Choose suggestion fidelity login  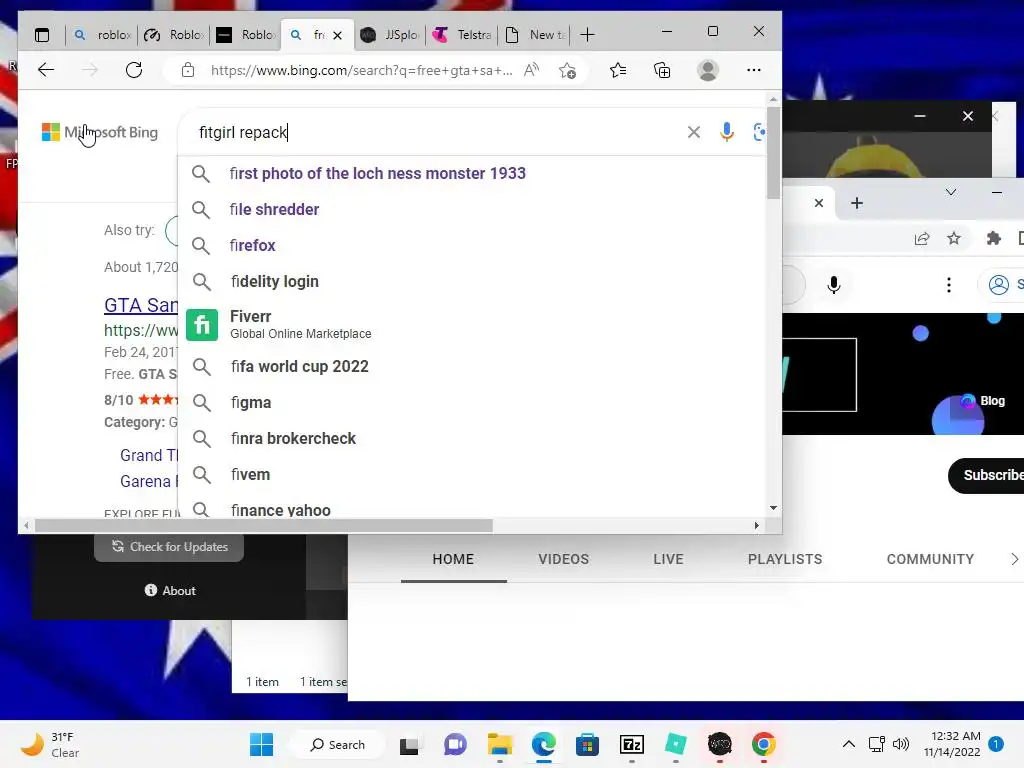point(472,281)
